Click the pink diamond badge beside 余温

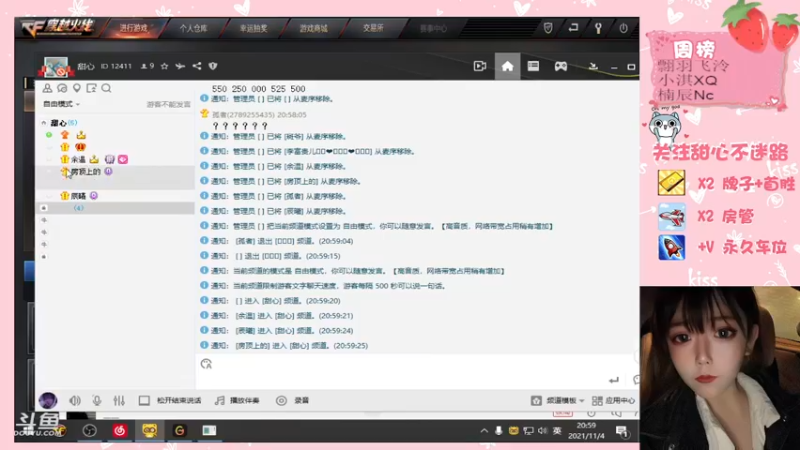click(x=123, y=160)
